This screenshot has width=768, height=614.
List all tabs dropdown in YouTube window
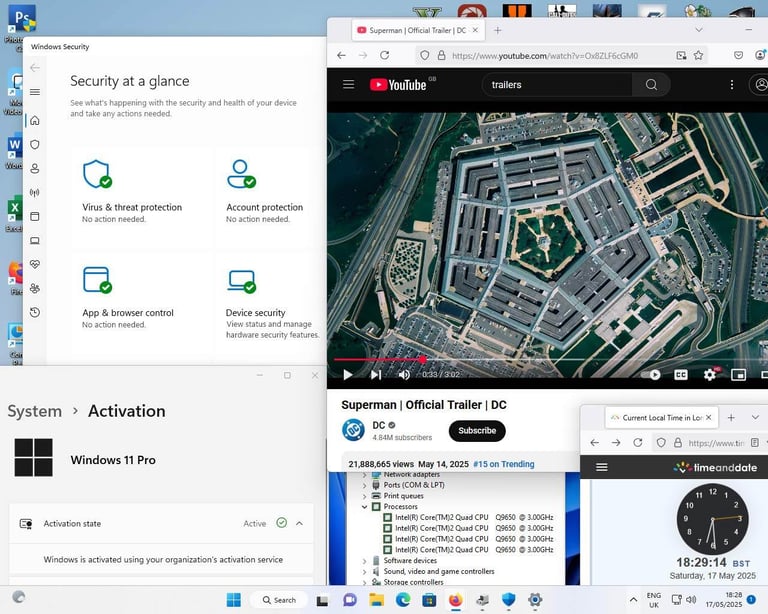pos(698,30)
